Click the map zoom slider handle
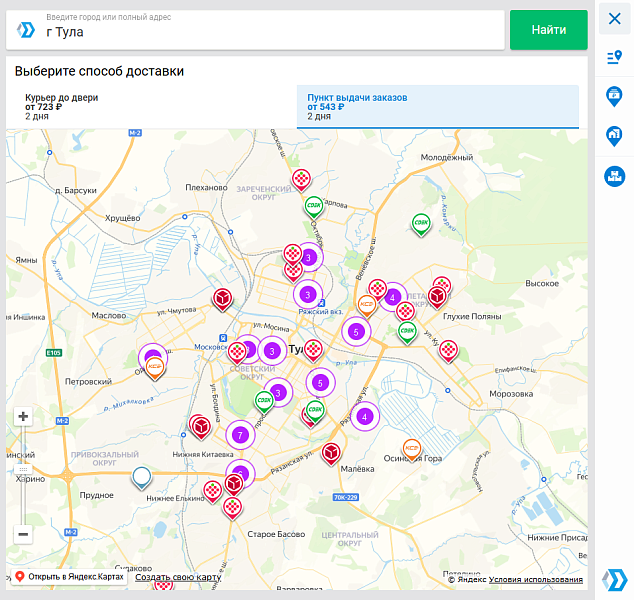This screenshot has height=600, width=634. [23, 468]
